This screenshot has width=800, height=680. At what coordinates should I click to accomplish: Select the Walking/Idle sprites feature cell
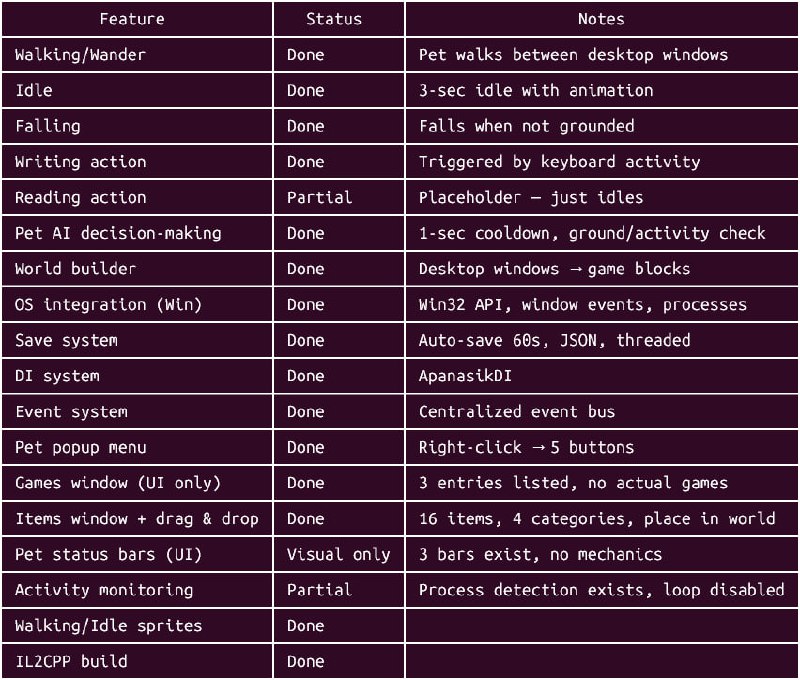pyautogui.click(x=108, y=626)
